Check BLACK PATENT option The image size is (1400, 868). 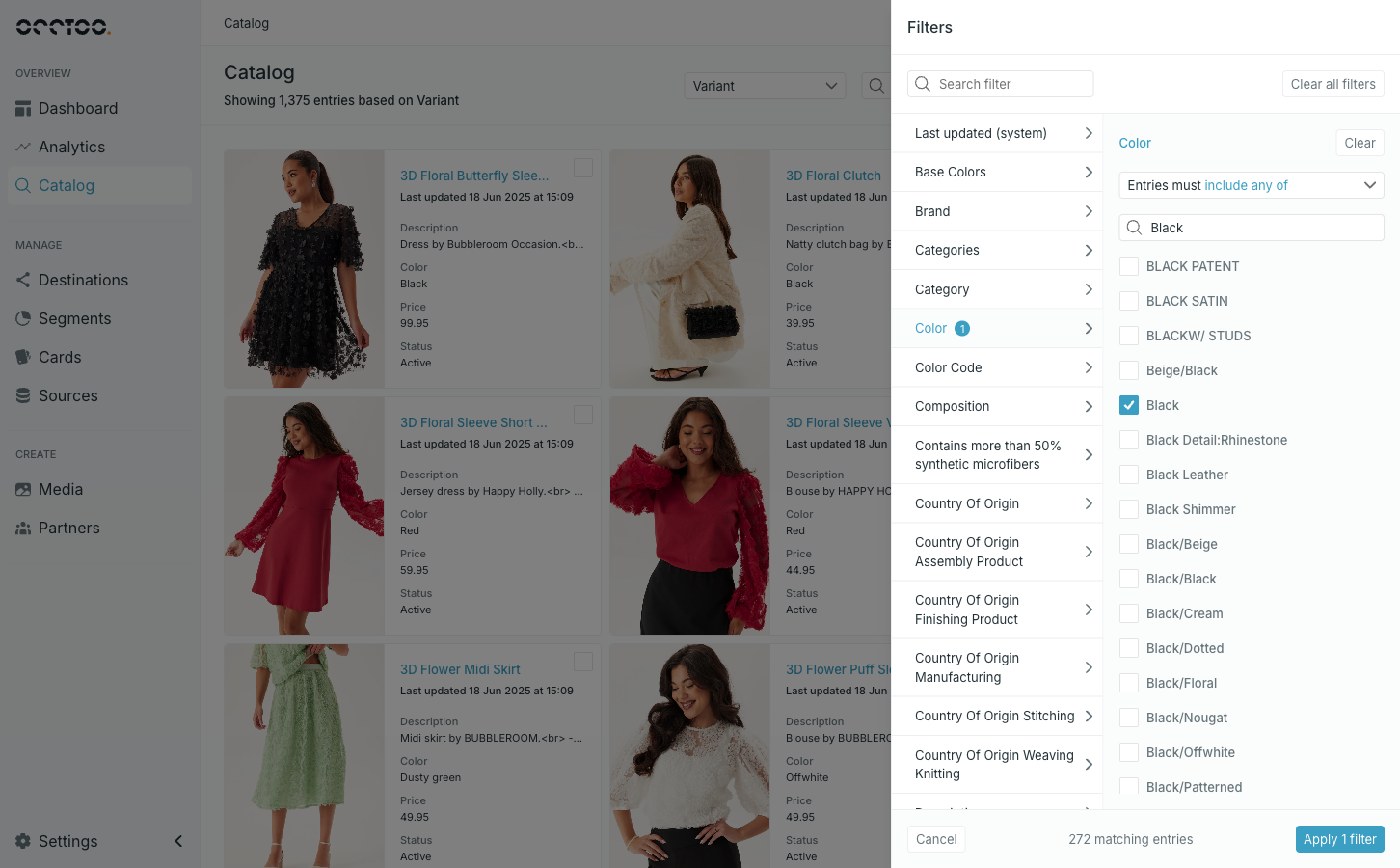[x=1129, y=266]
